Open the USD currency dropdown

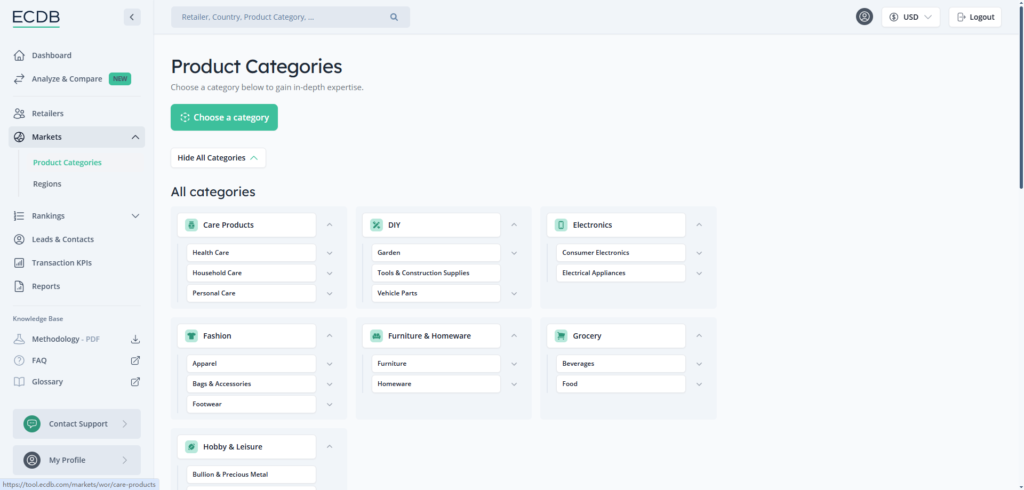[x=910, y=17]
